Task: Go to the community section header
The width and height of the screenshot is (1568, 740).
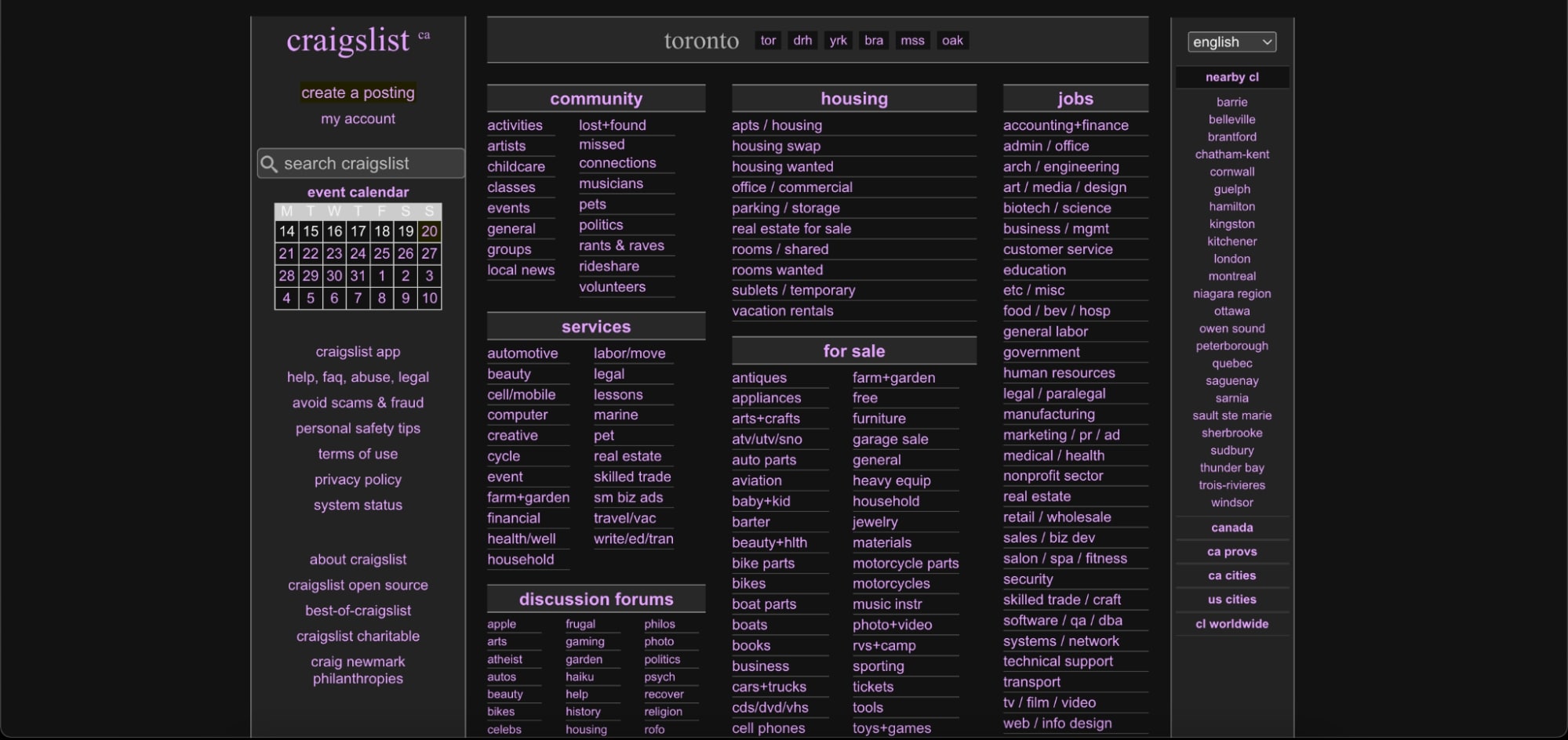Action: tap(595, 99)
